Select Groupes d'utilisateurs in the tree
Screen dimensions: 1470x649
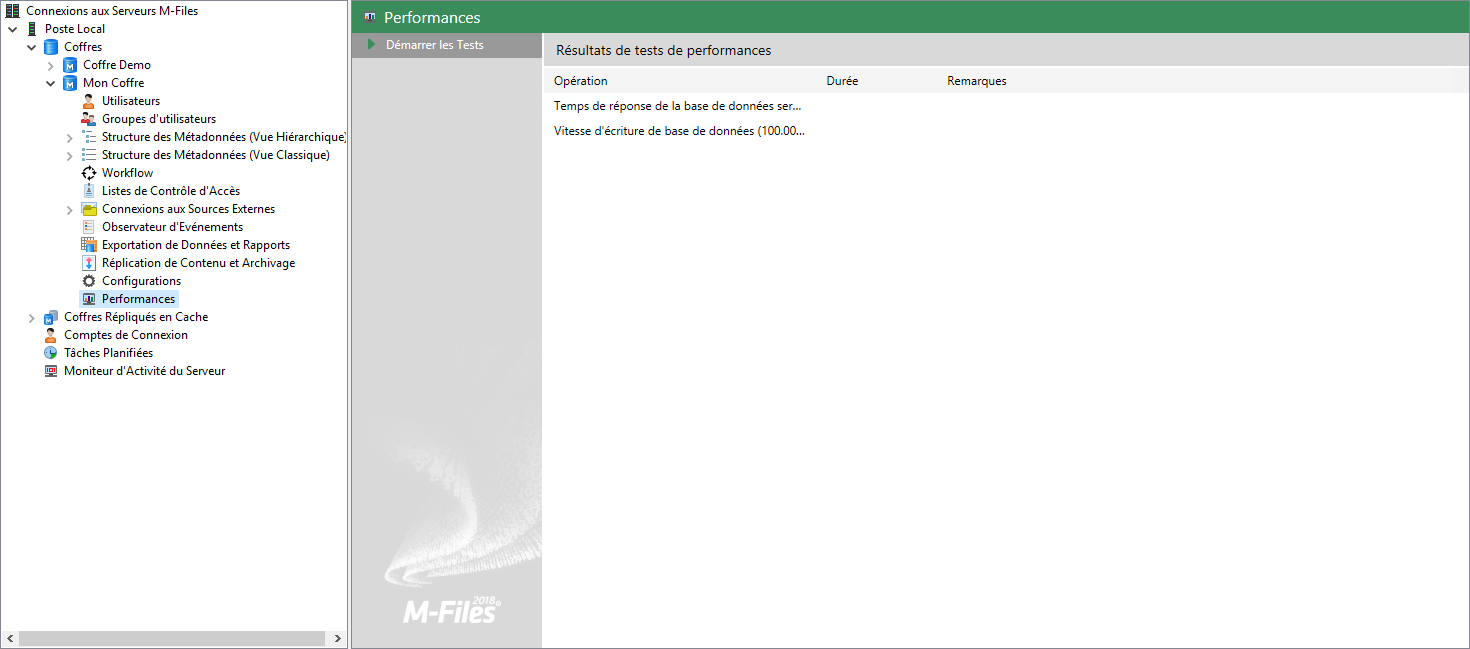point(158,119)
